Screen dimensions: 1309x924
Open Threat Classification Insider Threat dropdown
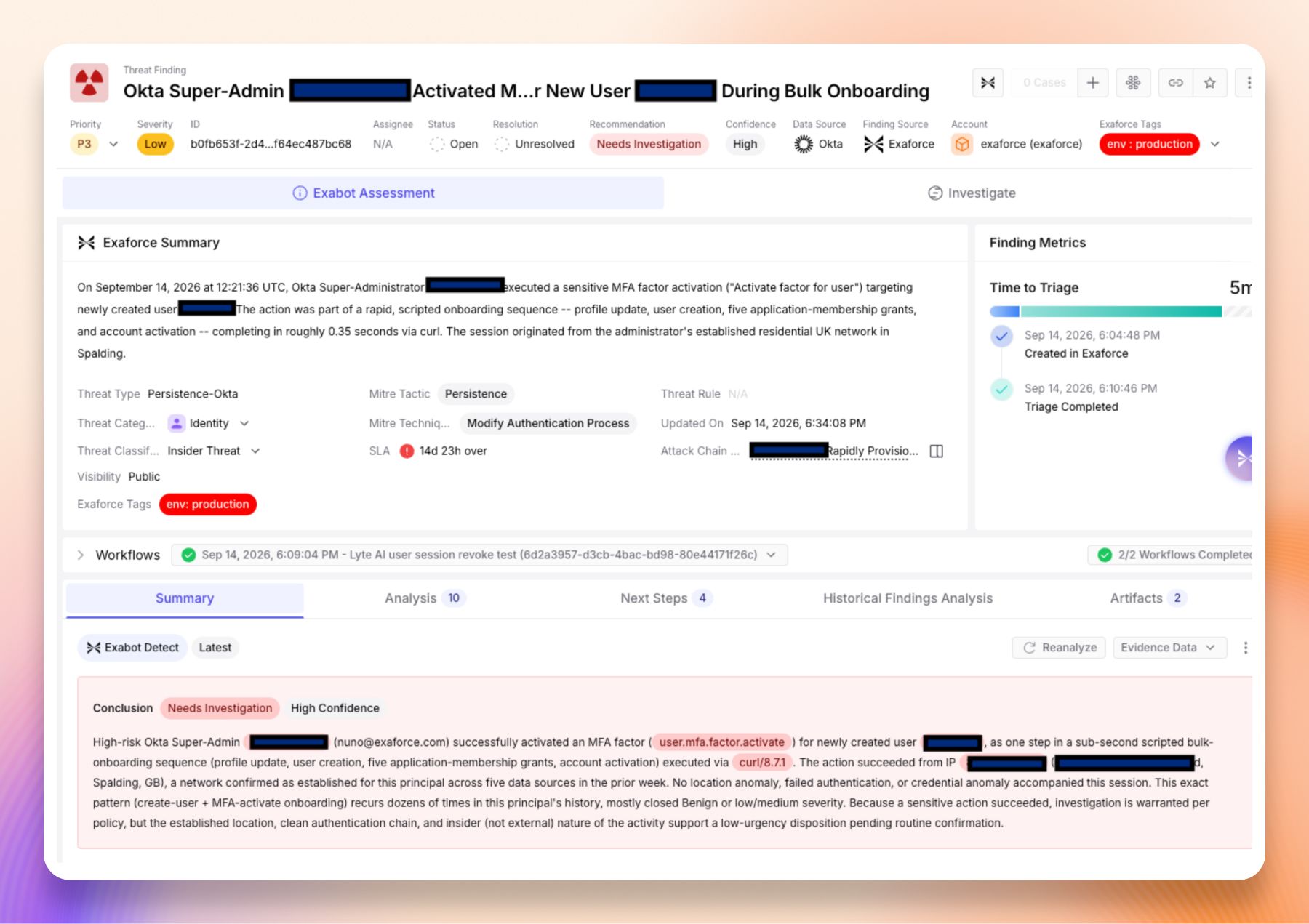pyautogui.click(x=213, y=451)
